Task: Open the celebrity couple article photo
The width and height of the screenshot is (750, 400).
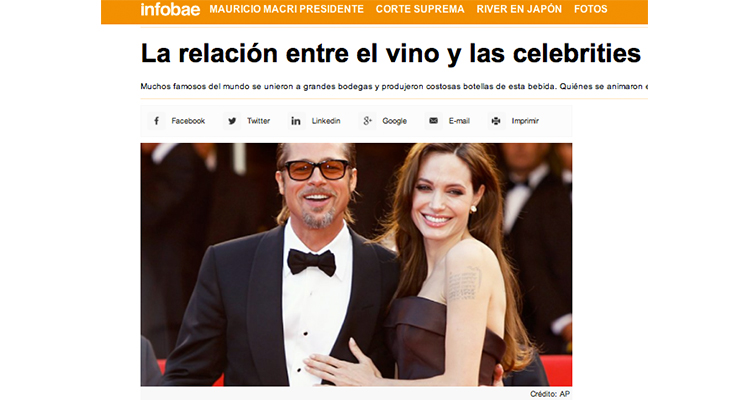Action: coord(356,265)
